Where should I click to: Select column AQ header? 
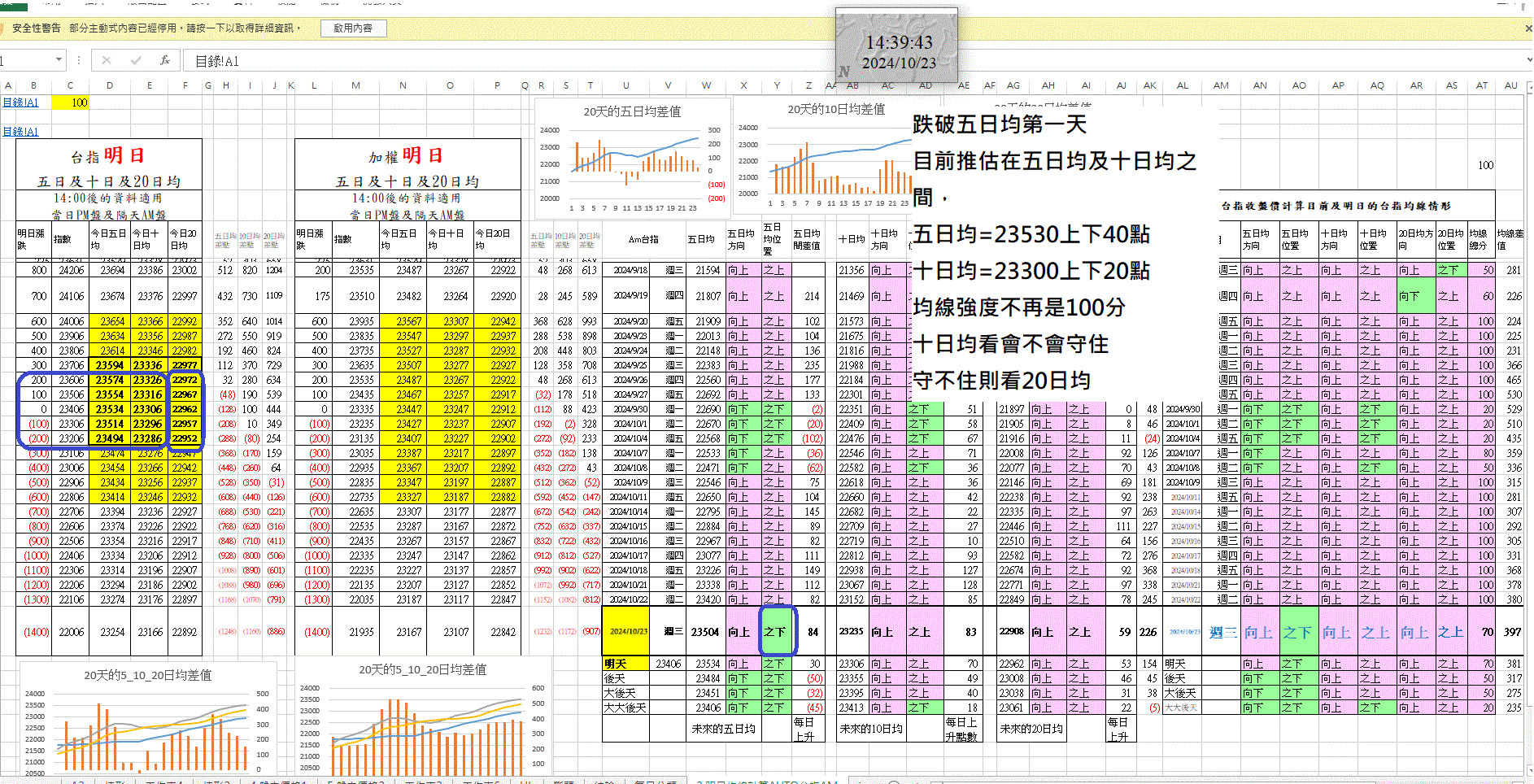tap(1377, 85)
